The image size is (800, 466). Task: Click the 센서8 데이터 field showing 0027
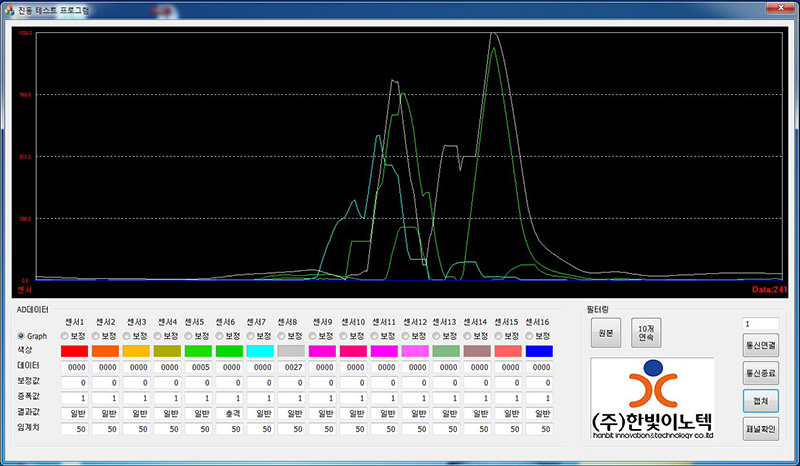coord(292,367)
